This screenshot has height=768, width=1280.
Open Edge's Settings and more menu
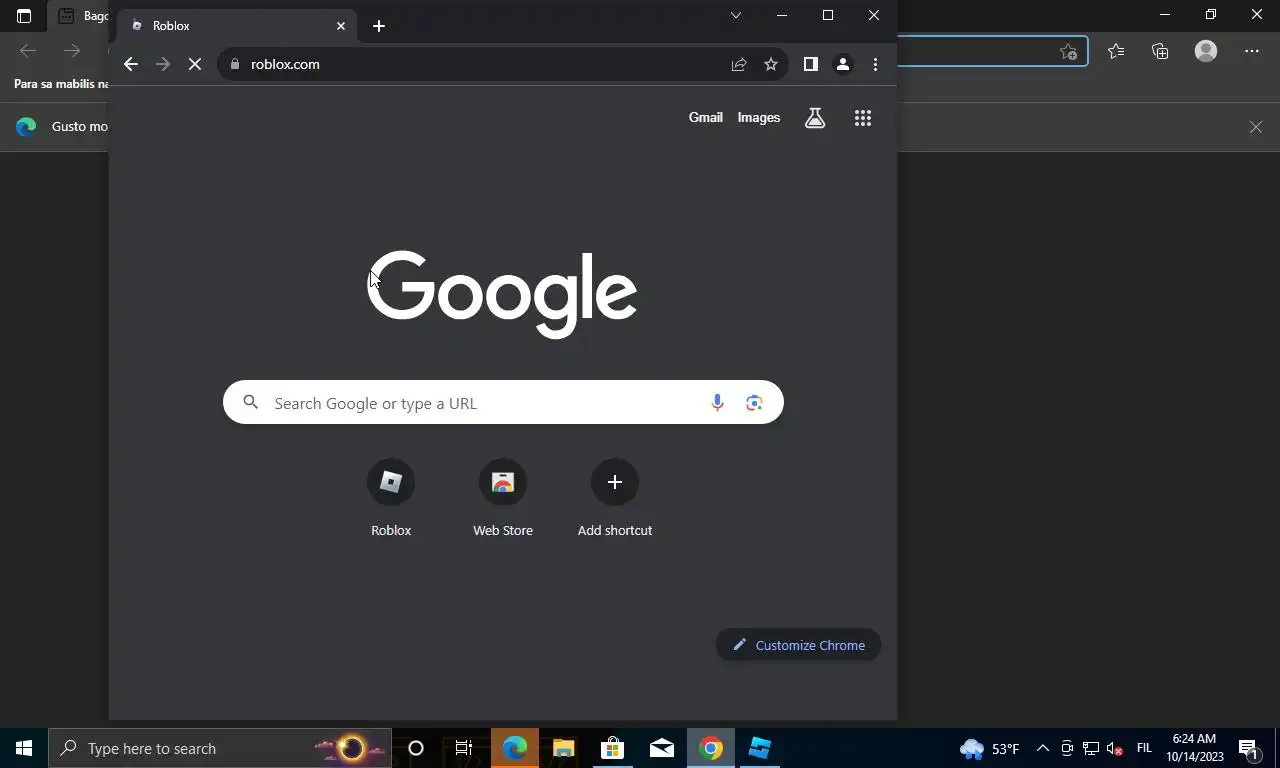[1252, 51]
